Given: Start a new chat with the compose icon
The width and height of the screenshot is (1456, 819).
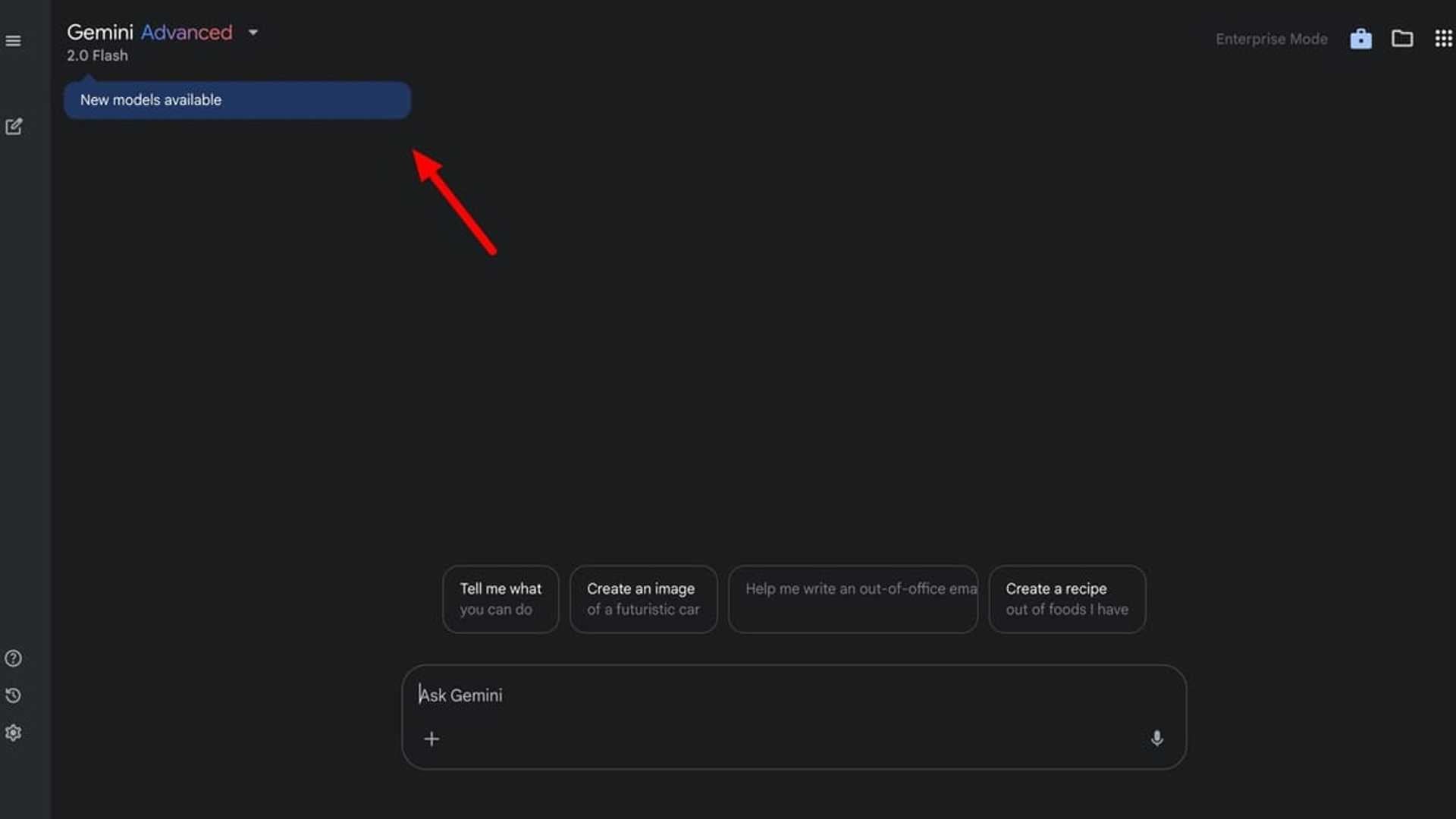Looking at the screenshot, I should pyautogui.click(x=14, y=127).
